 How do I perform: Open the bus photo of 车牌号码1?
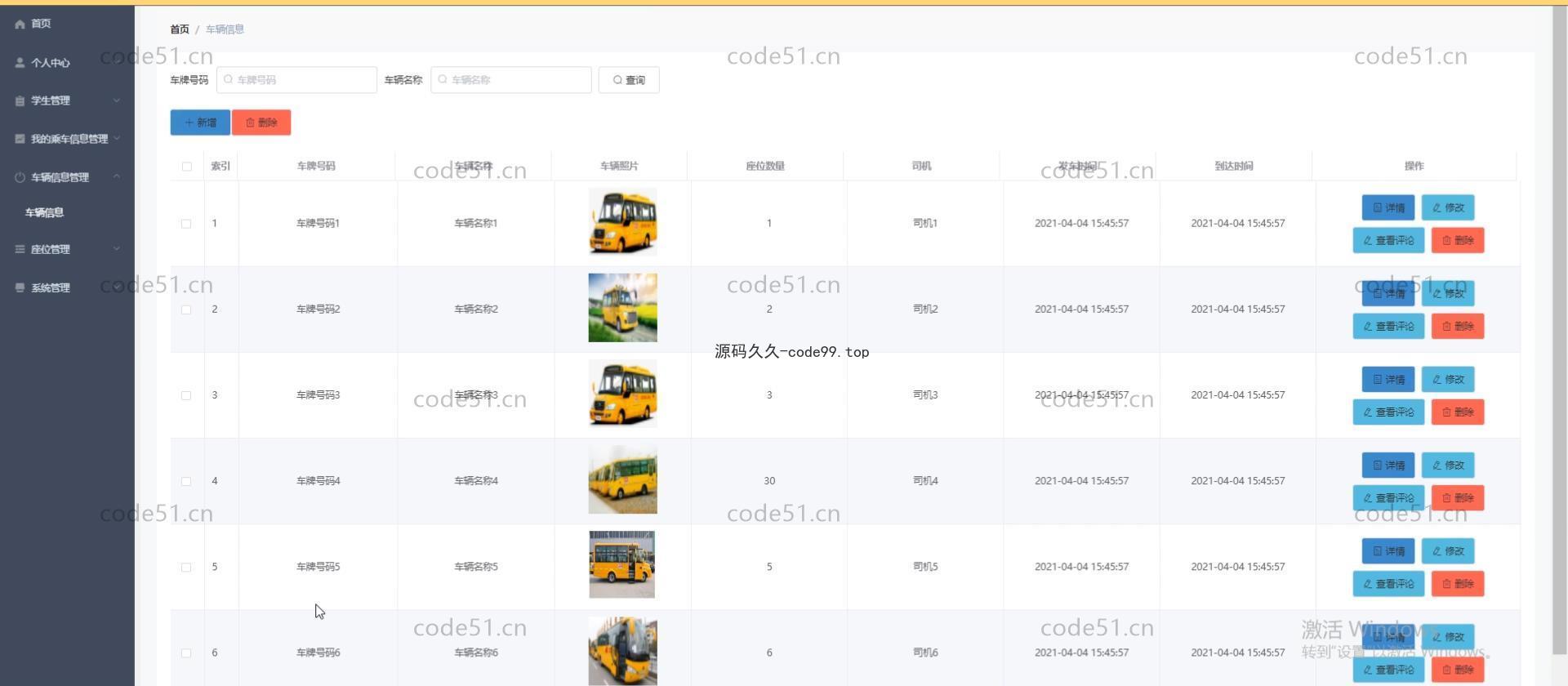tap(622, 222)
